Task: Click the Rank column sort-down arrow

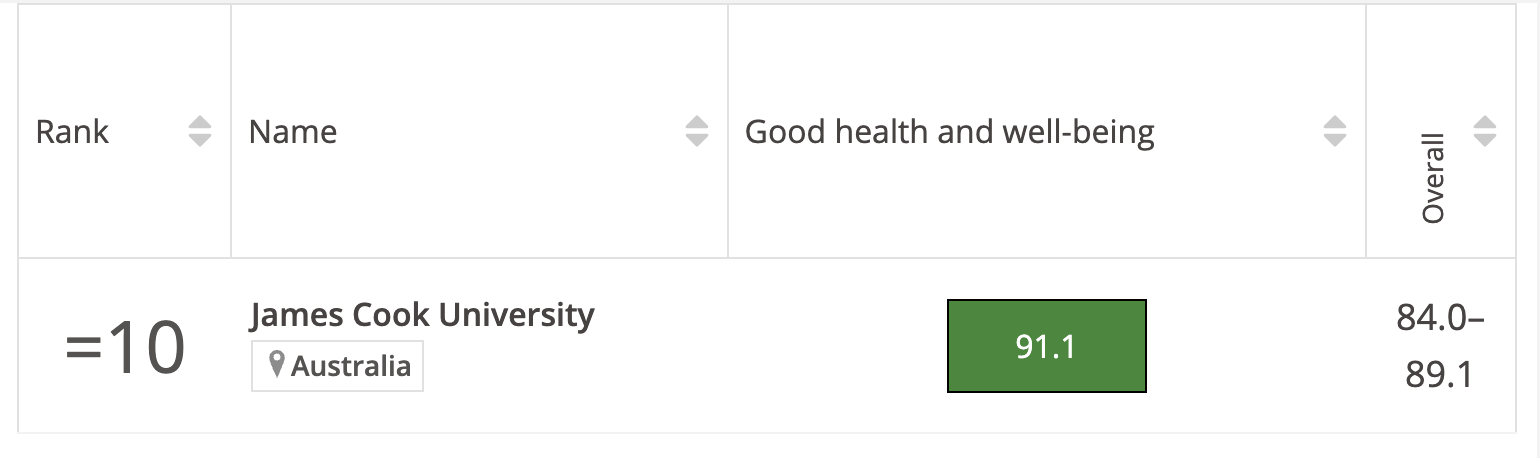Action: [x=200, y=141]
